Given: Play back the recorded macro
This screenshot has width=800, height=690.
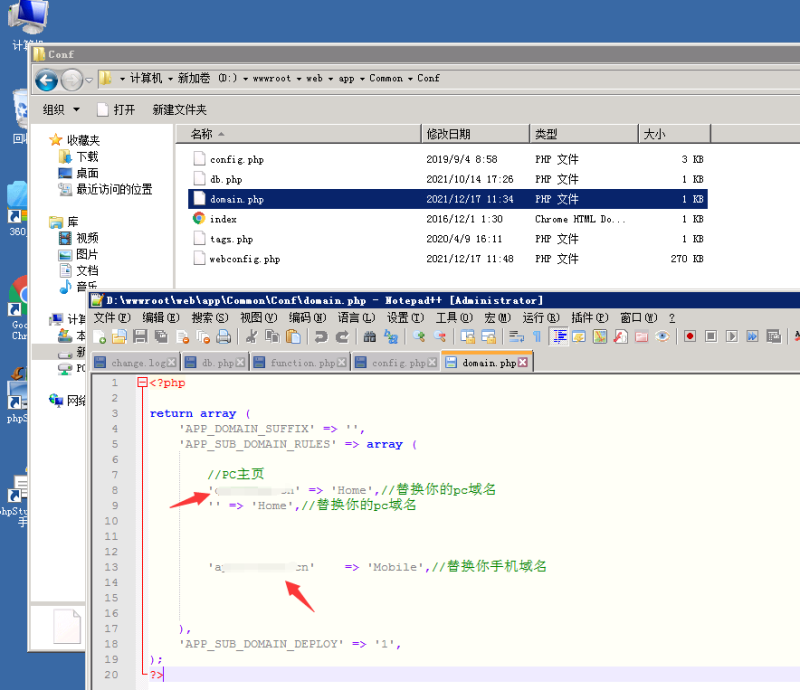Looking at the screenshot, I should click(x=732, y=337).
